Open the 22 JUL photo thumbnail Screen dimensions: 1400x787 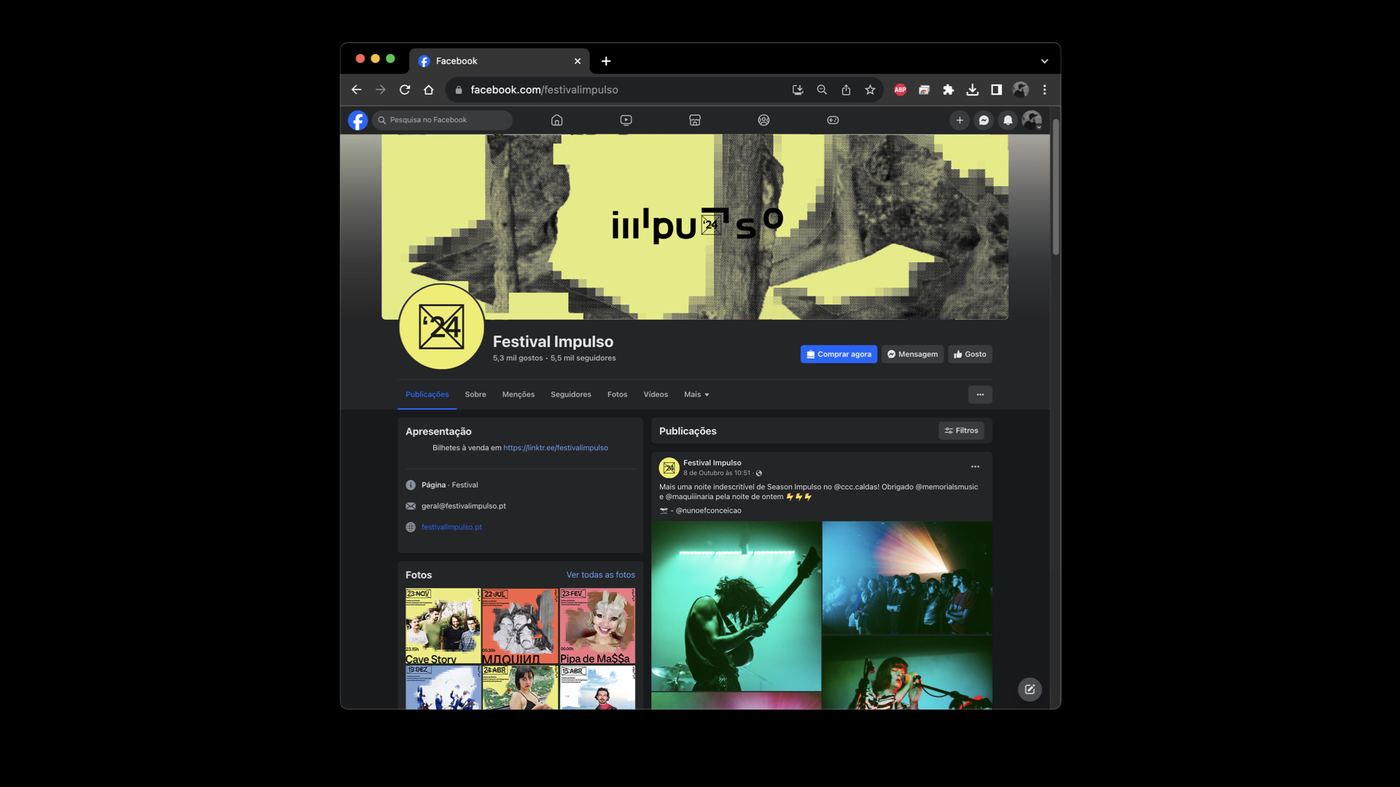(520, 626)
